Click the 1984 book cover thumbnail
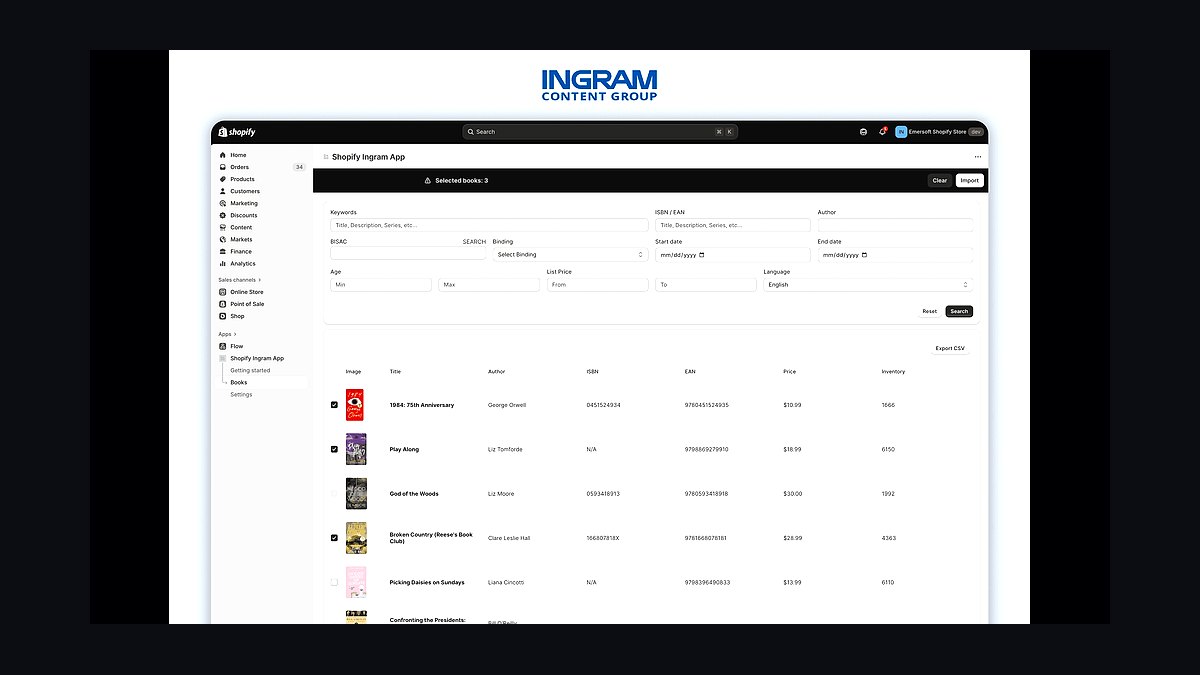The width and height of the screenshot is (1200, 675). click(355, 405)
